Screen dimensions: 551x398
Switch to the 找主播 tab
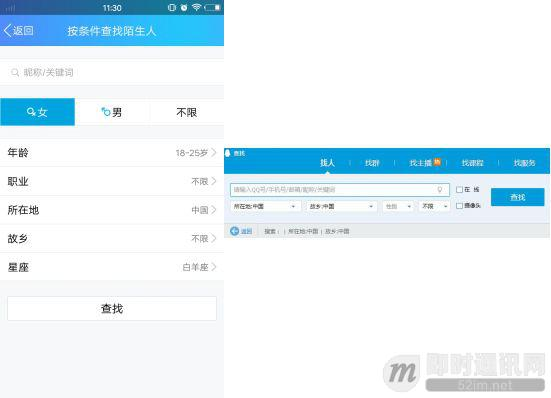click(x=421, y=163)
